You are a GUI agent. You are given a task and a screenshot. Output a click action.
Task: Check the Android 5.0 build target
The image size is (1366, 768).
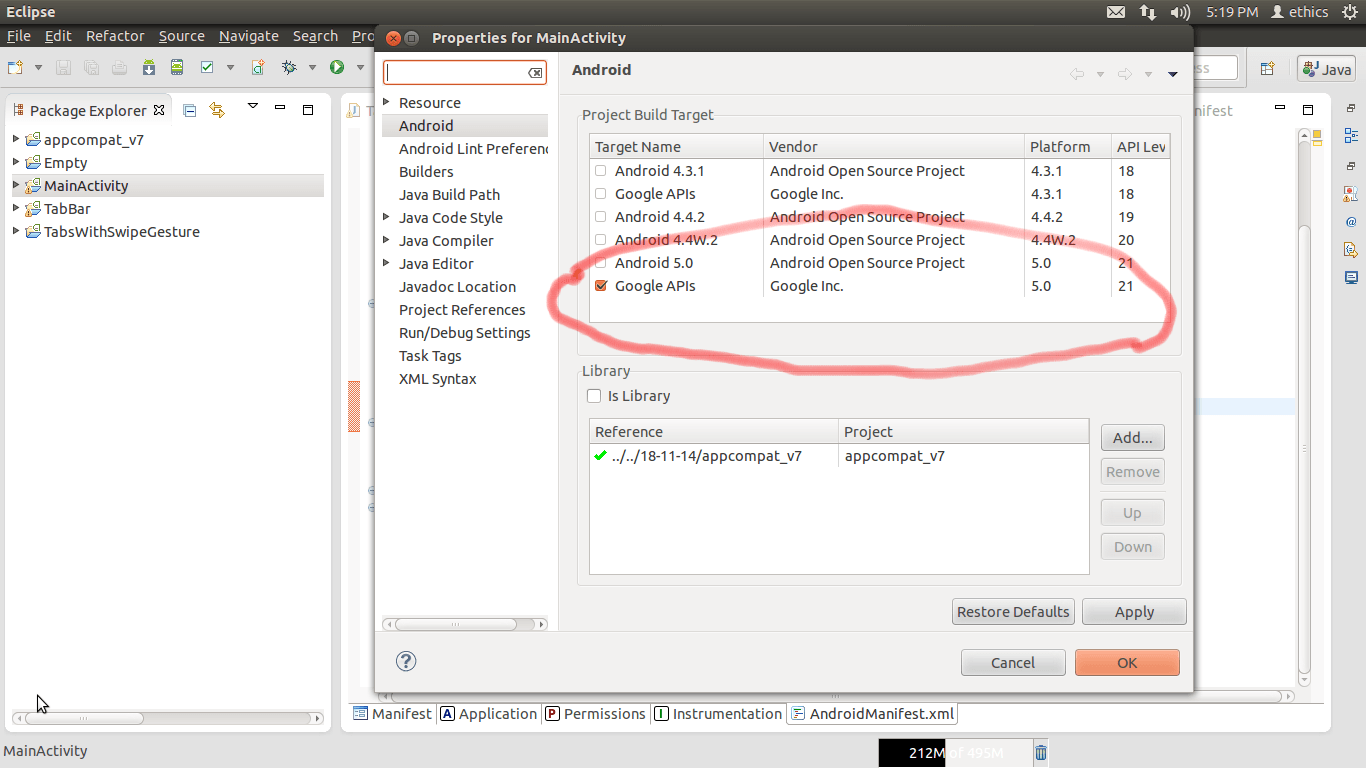[x=601, y=263]
